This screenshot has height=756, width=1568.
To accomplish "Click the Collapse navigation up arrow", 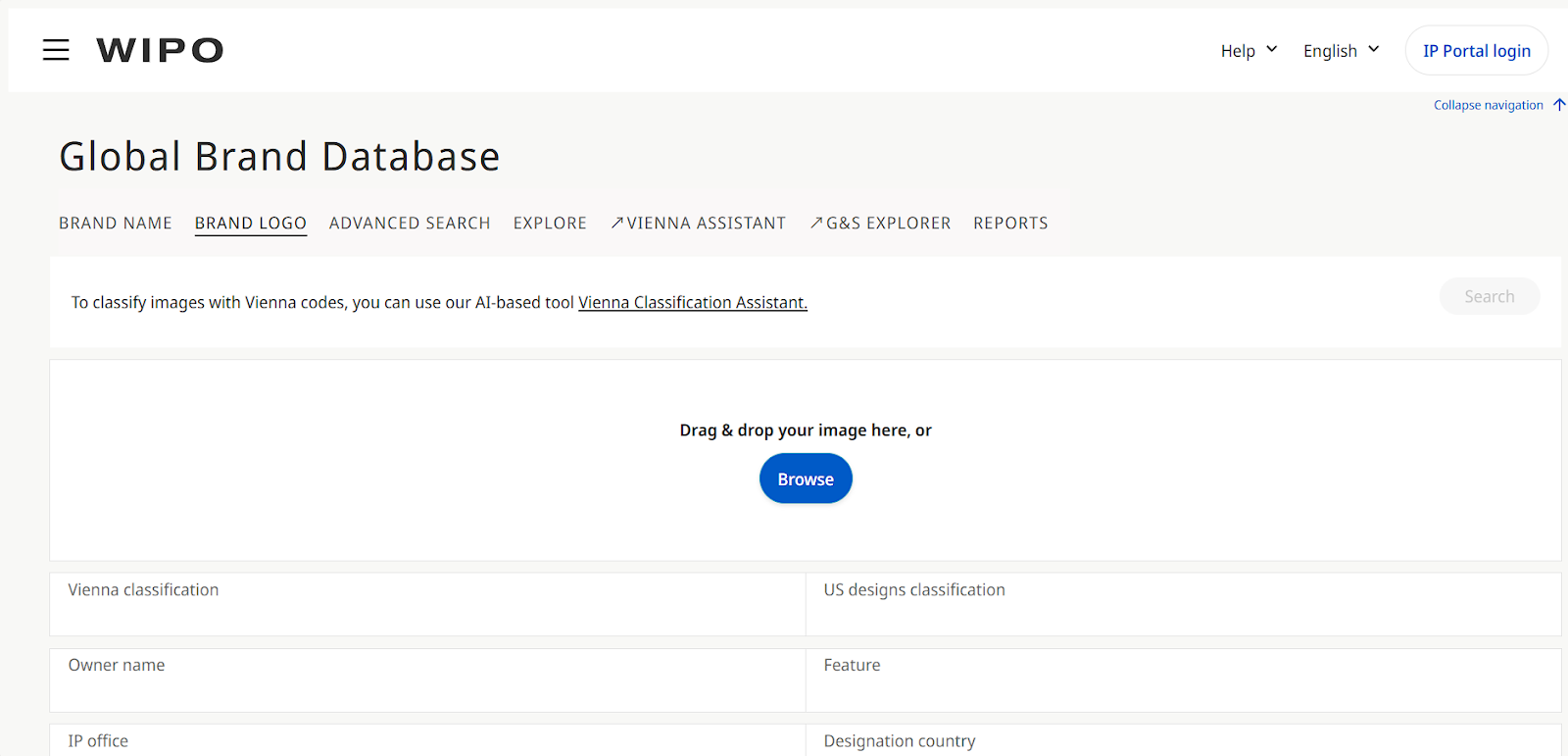I will (1559, 105).
